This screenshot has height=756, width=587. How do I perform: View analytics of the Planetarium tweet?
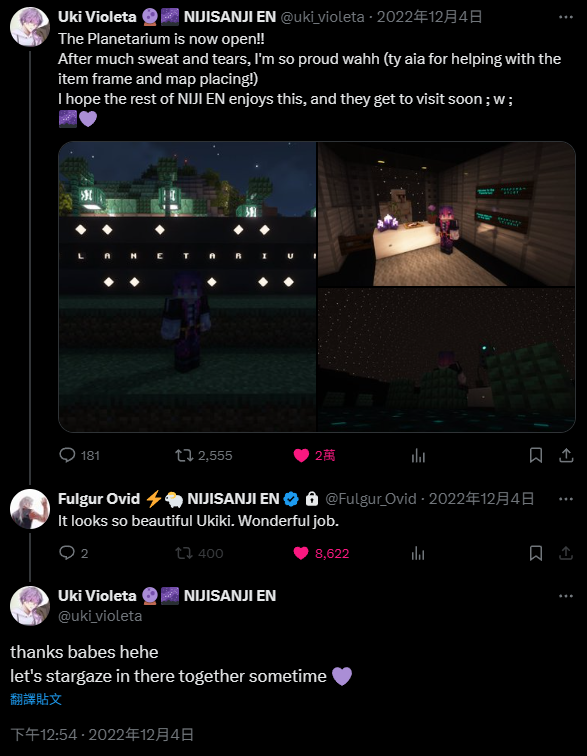click(418, 455)
